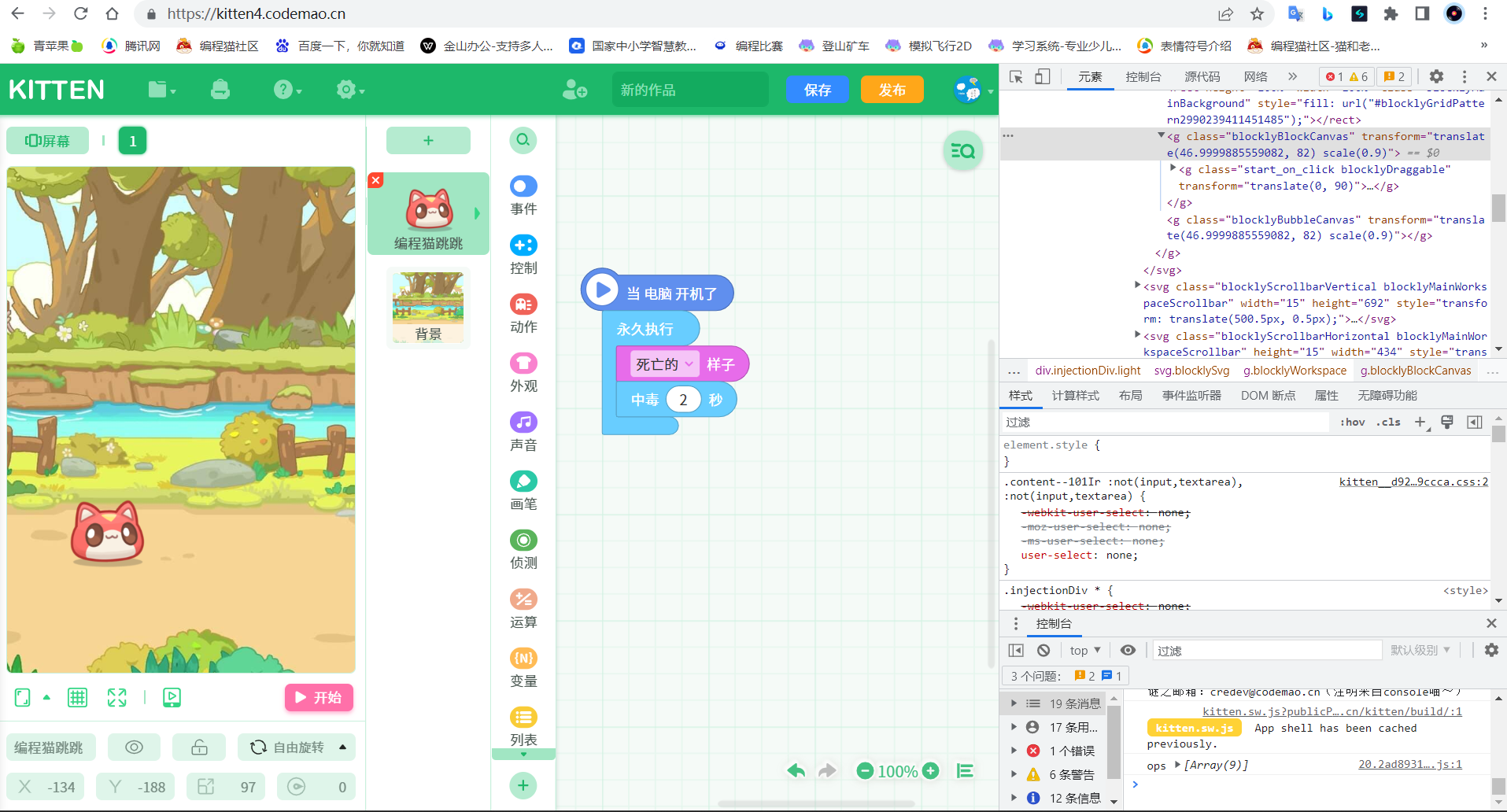Show more DevTools tabs chevron

point(1292,76)
